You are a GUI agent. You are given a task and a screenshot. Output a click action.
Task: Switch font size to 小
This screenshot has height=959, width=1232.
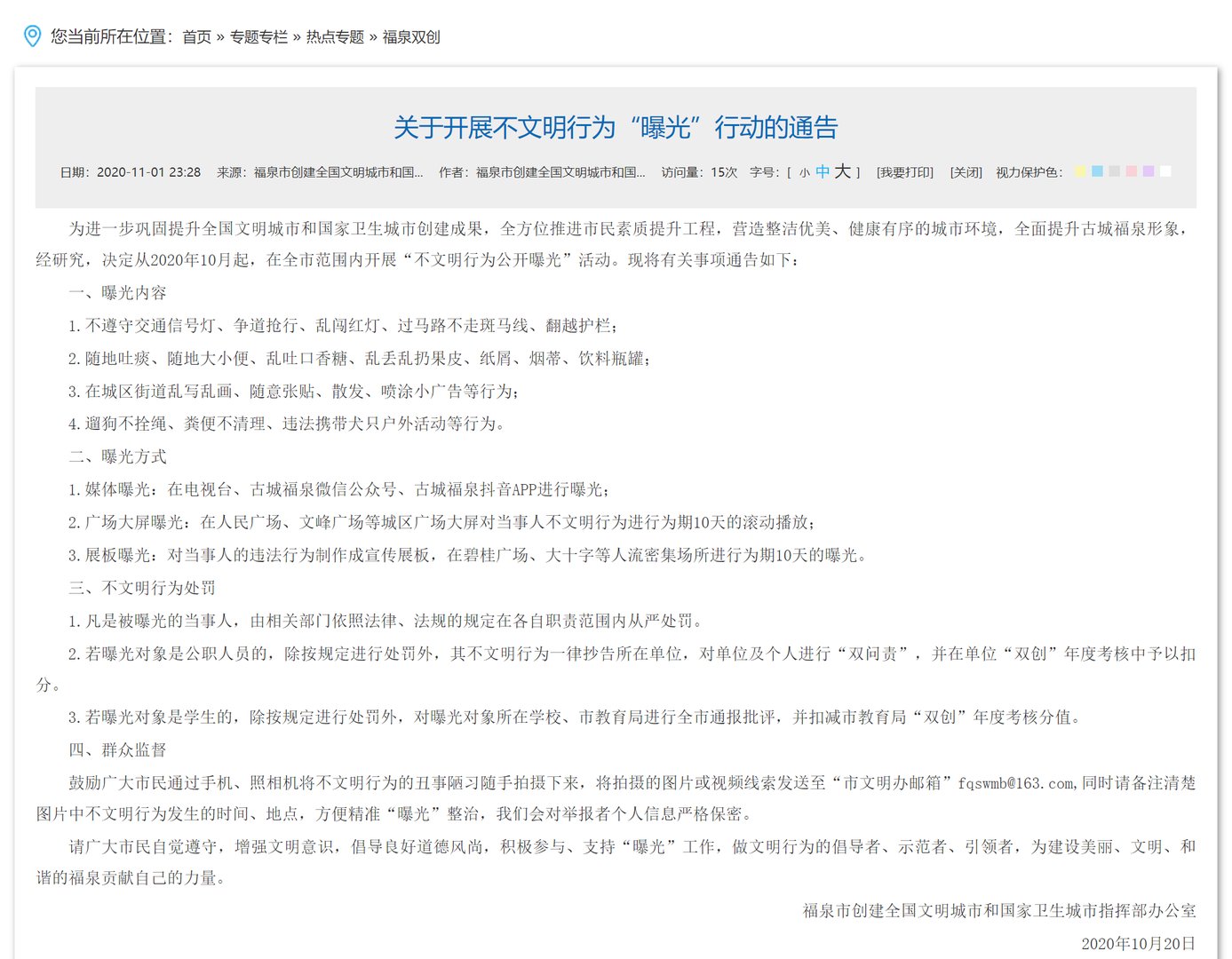point(804,171)
